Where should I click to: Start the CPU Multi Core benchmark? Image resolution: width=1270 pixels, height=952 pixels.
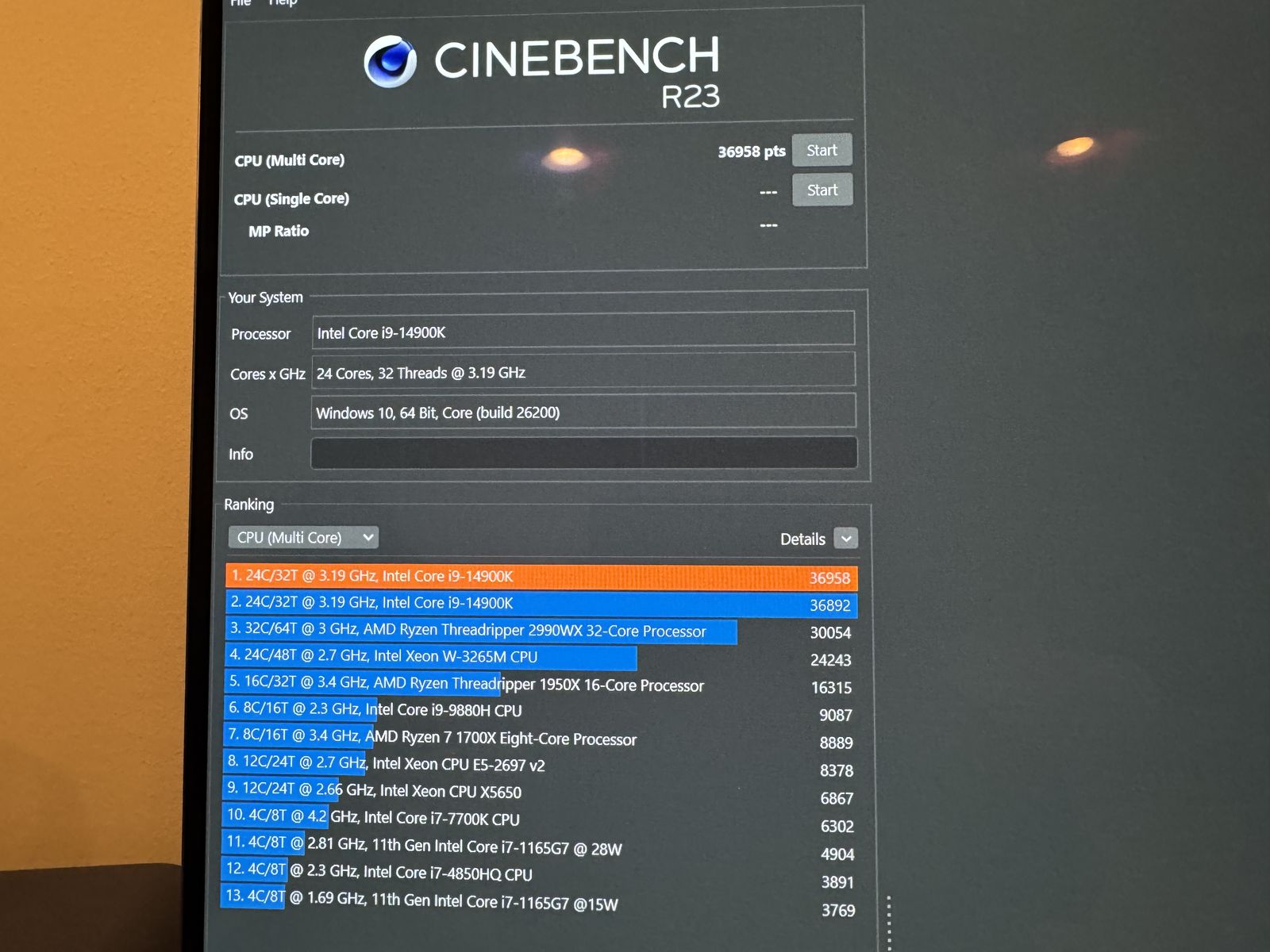click(x=822, y=150)
